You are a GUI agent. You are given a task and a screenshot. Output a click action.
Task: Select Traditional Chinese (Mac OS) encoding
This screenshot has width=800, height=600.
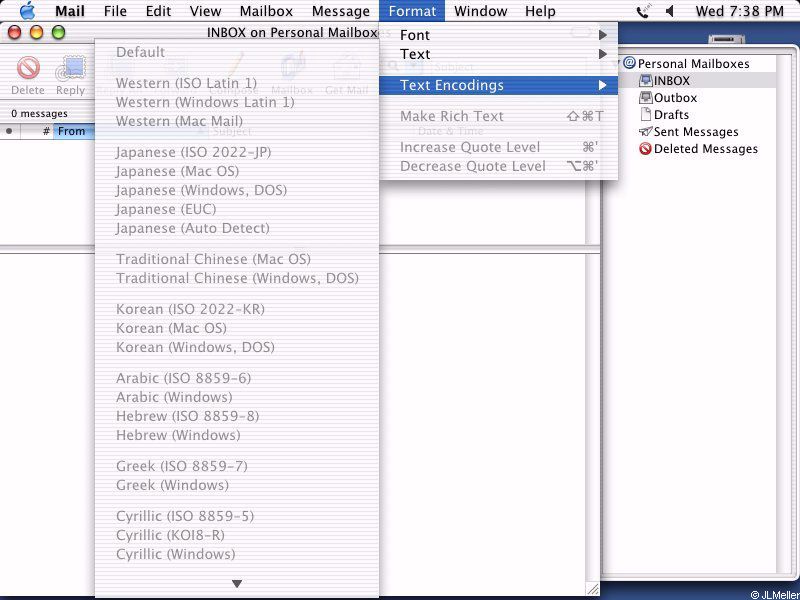tap(237, 259)
